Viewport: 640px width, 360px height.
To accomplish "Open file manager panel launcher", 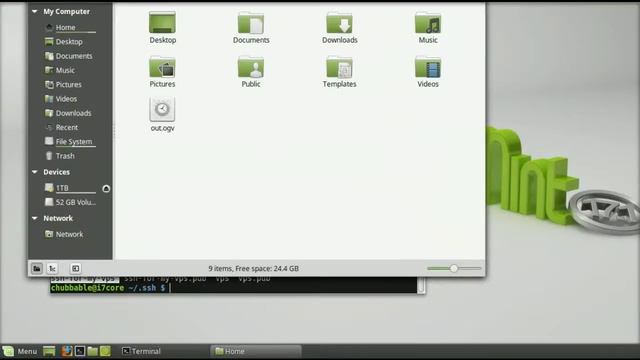I will [93, 351].
